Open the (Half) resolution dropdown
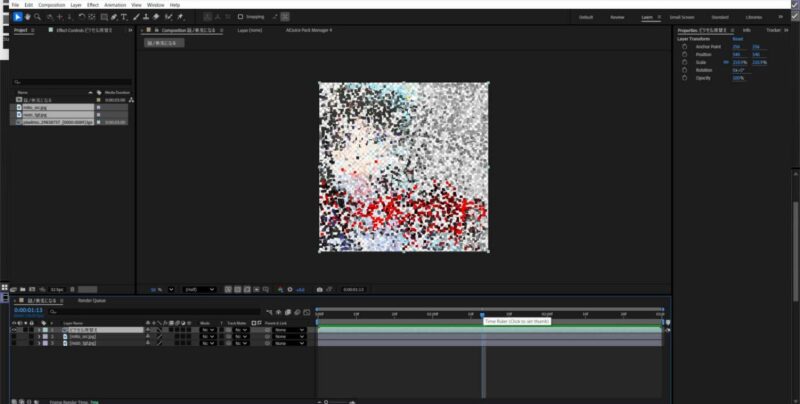 tap(199, 289)
